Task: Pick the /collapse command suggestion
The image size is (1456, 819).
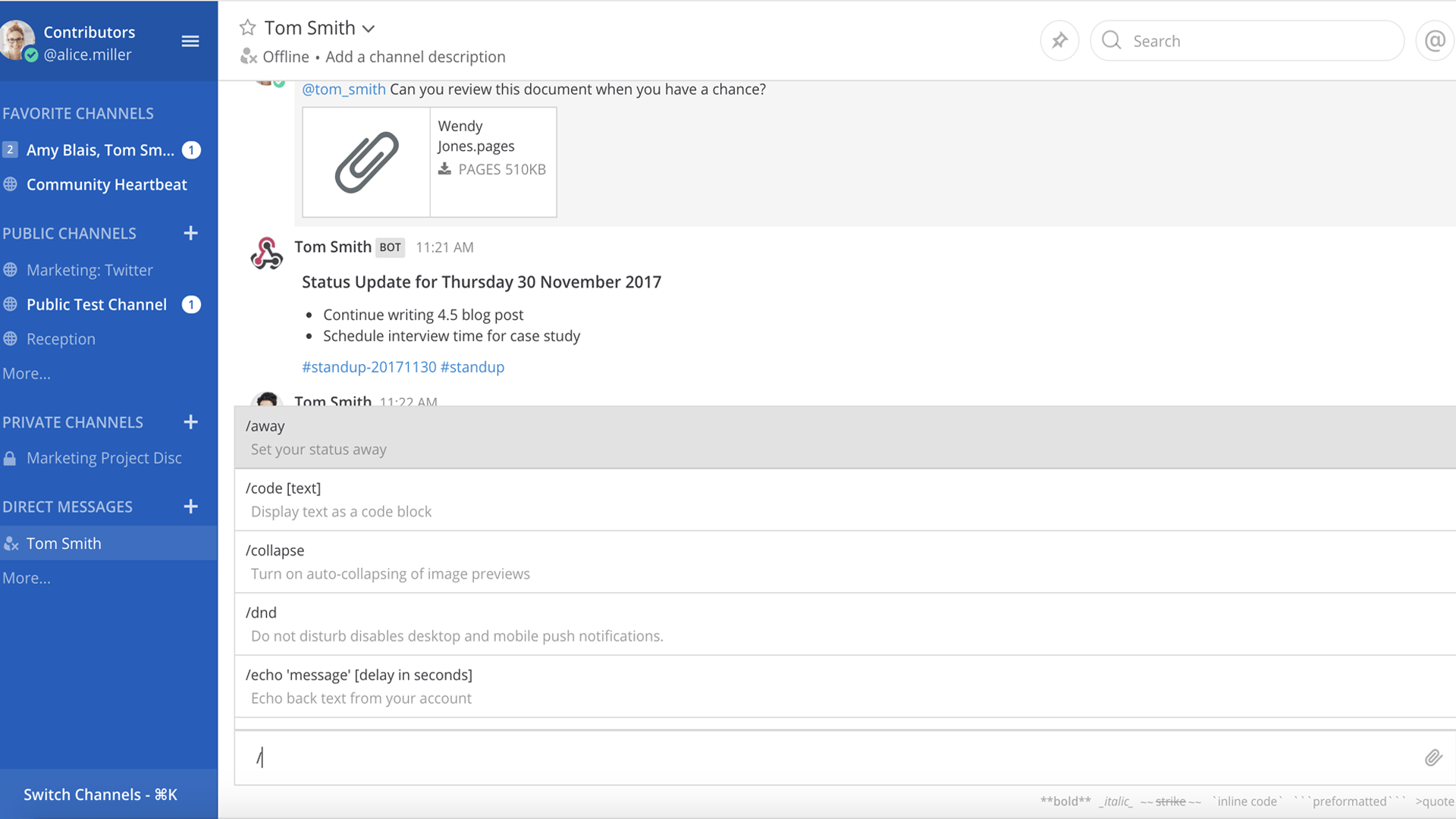Action: pyautogui.click(x=845, y=562)
